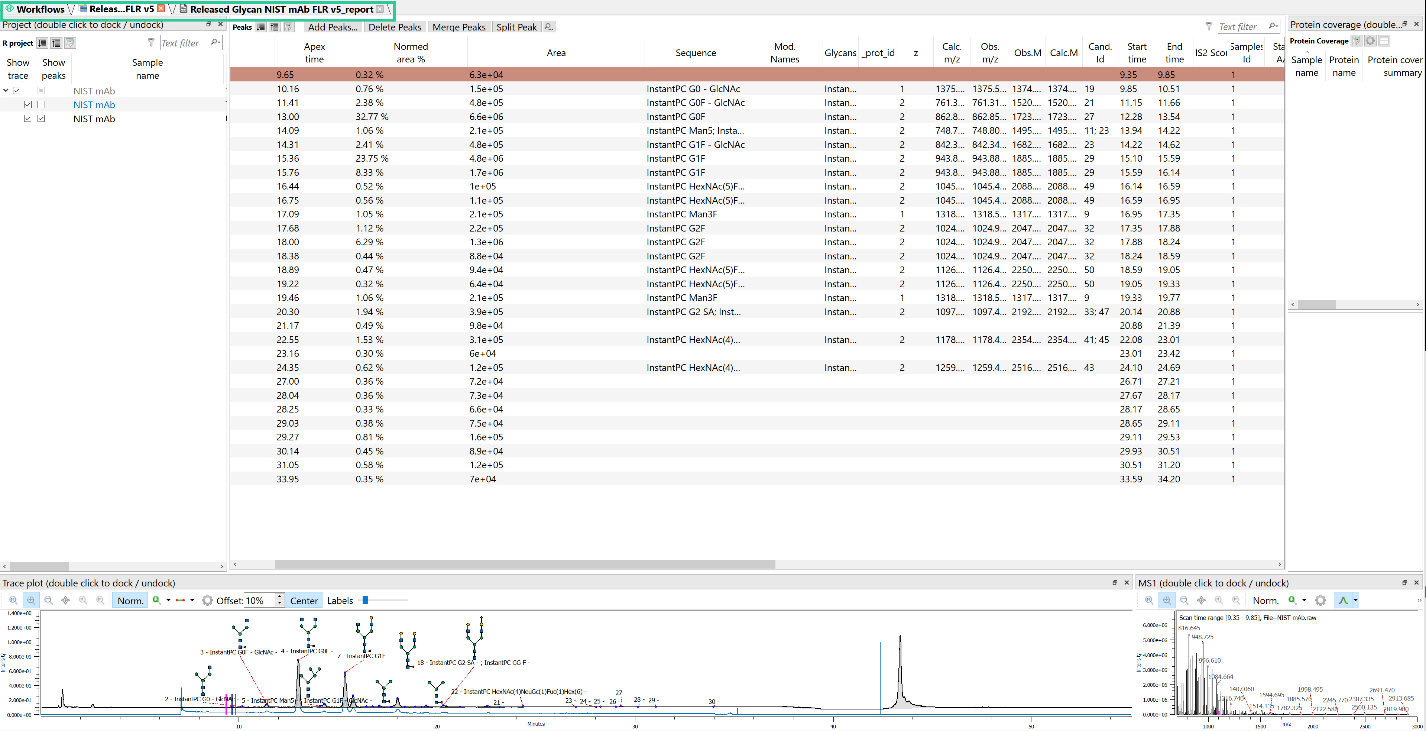Open Trace plot settings gear
This screenshot has width=1426, height=731.
(x=207, y=600)
